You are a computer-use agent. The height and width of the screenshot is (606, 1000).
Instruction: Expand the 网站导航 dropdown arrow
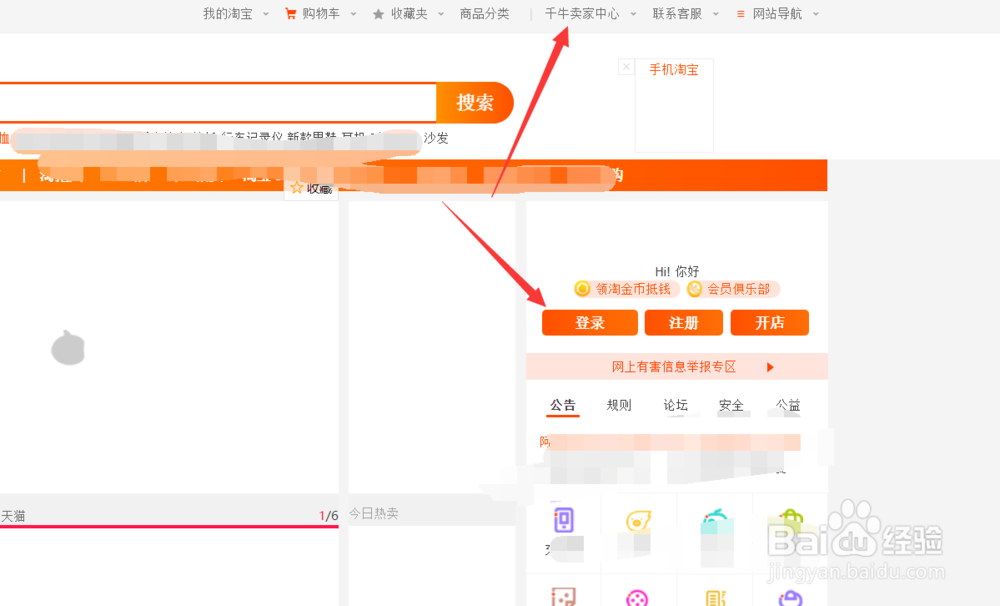[816, 14]
